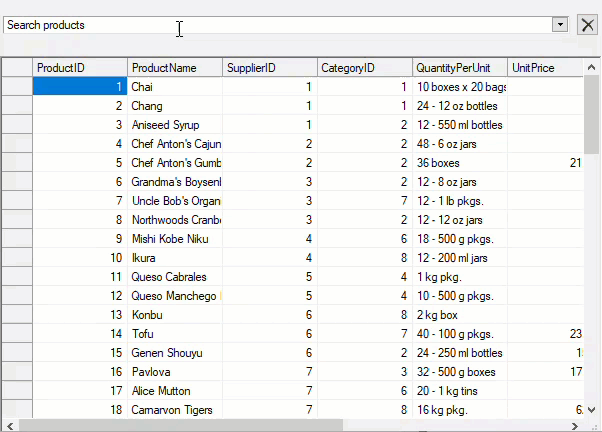602x432 pixels.
Task: Click the grid's top-left select-all corner
Action: click(x=17, y=68)
